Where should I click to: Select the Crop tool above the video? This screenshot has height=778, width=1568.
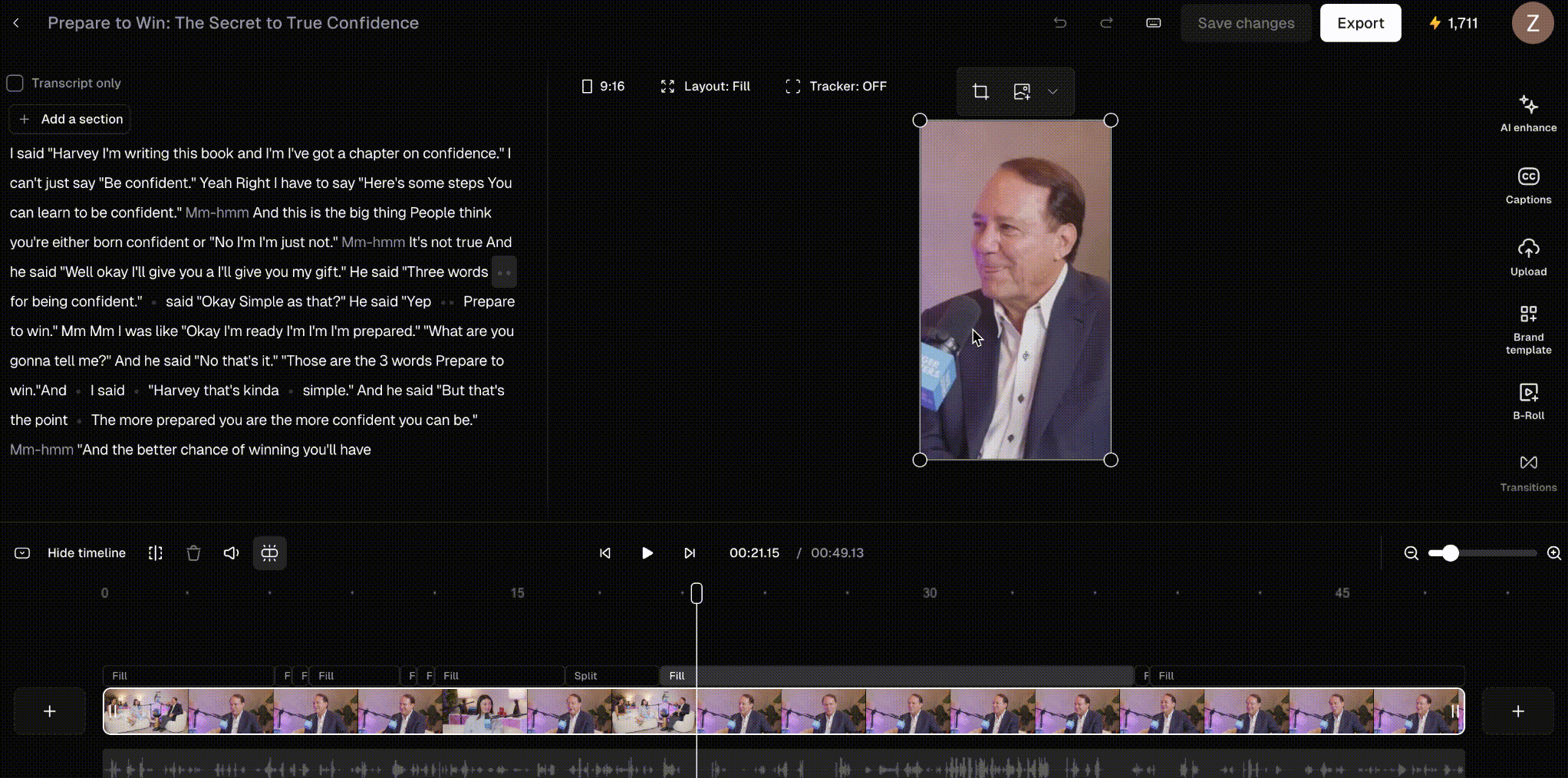tap(982, 91)
